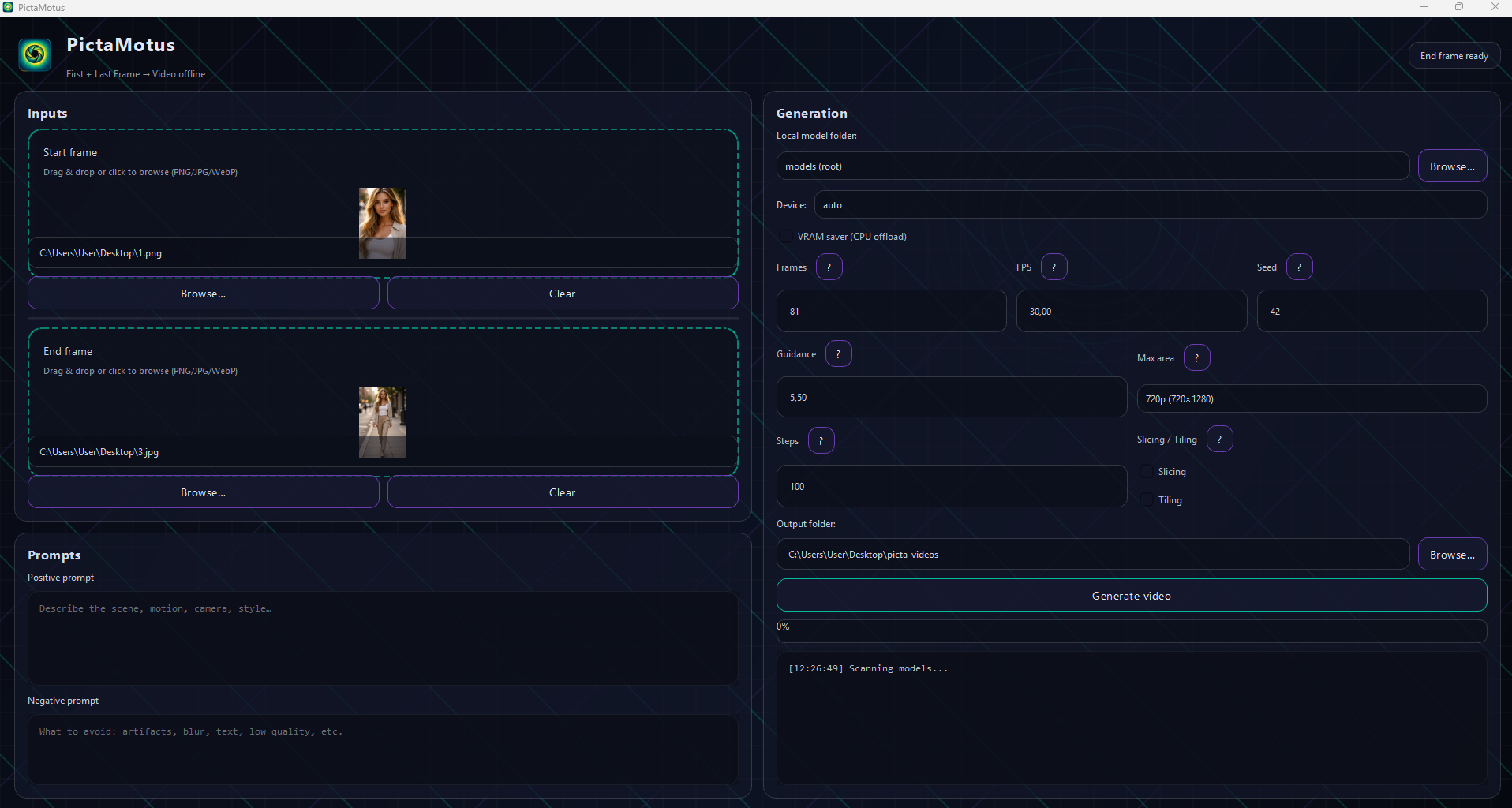Viewport: 1512px width, 808px height.
Task: Click the generation progress bar
Action: coord(1132,630)
